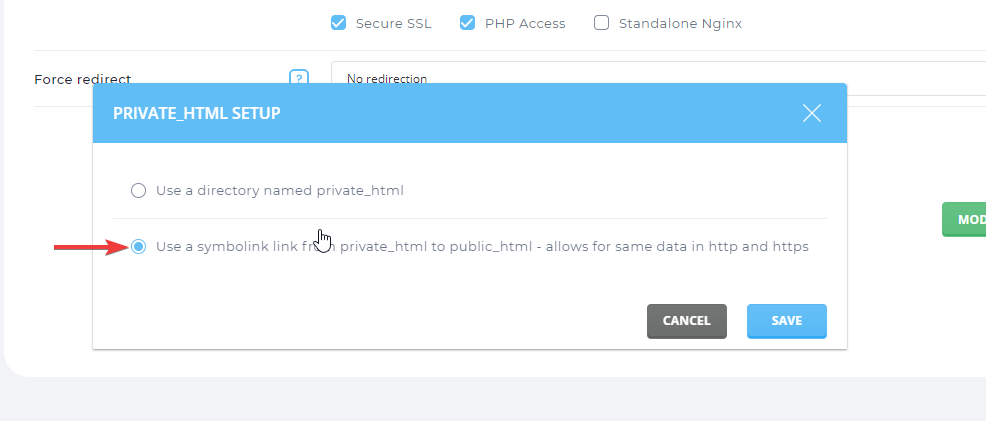Click the Secure SSL label text
This screenshot has width=986, height=421.
click(x=394, y=24)
